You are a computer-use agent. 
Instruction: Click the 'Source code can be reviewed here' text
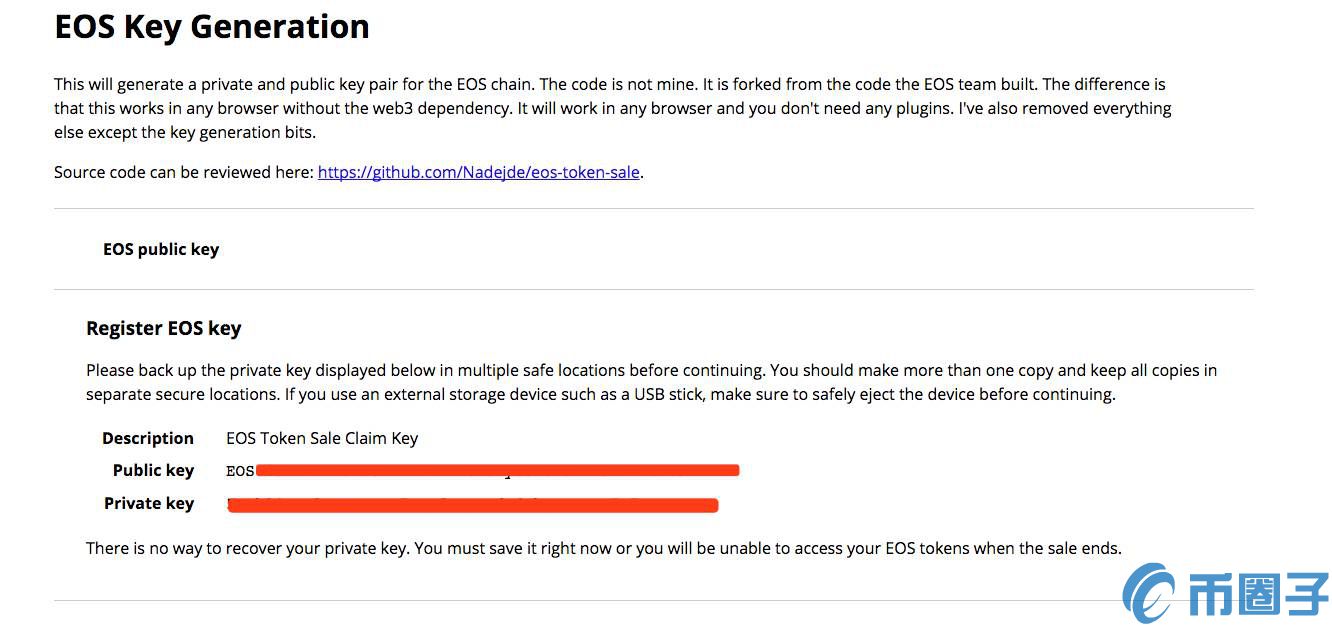click(184, 172)
